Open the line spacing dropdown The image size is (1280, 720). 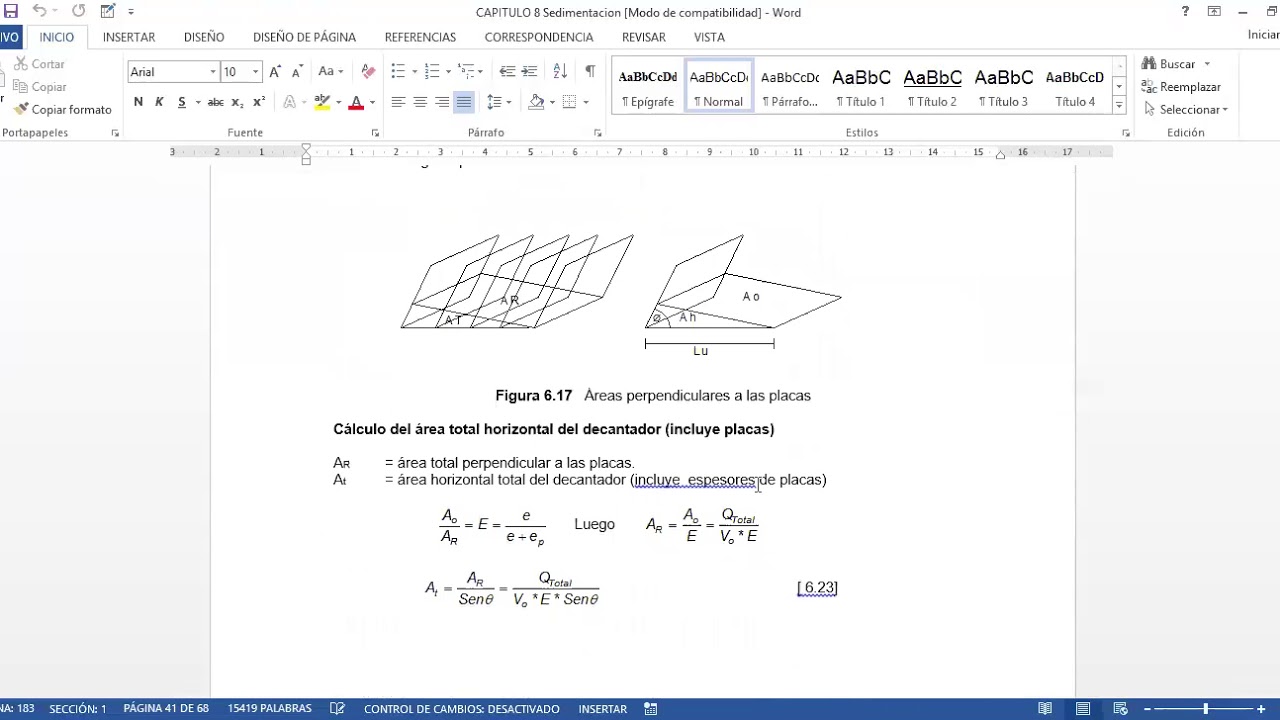pyautogui.click(x=498, y=102)
